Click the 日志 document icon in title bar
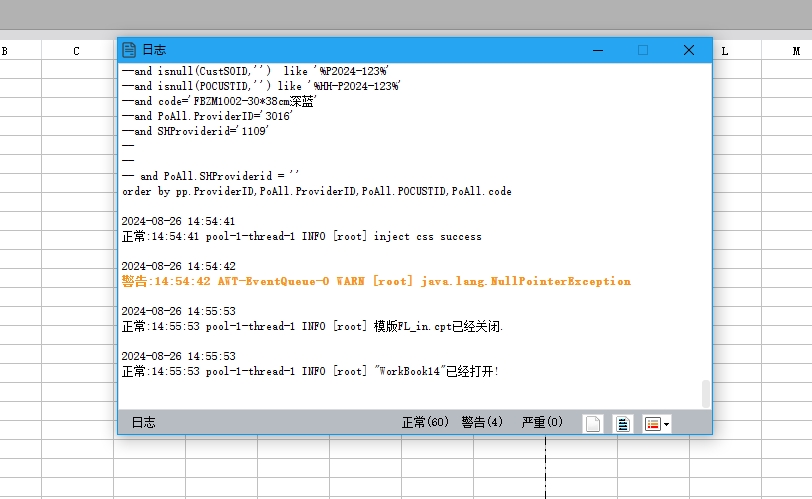This screenshot has width=812, height=499. 129,50
